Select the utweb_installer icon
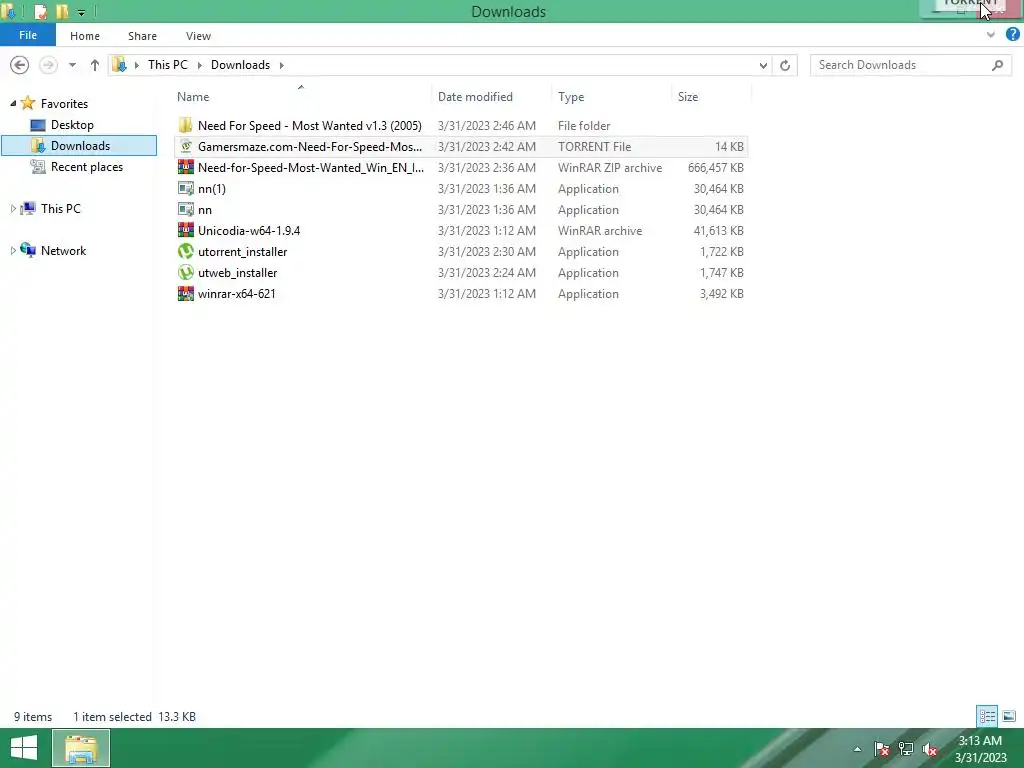 185,272
